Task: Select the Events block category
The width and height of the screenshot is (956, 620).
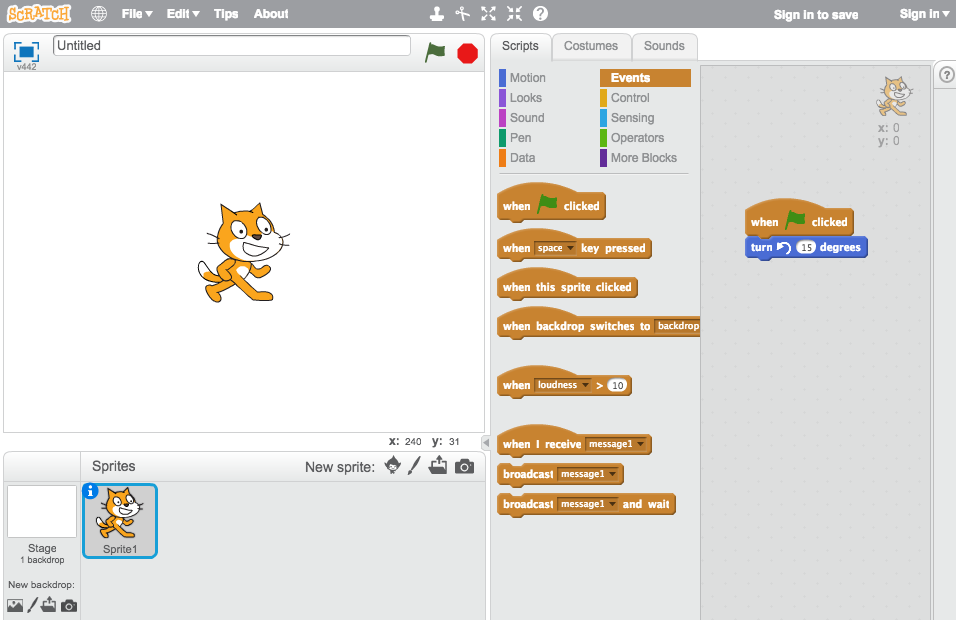Action: click(x=645, y=77)
